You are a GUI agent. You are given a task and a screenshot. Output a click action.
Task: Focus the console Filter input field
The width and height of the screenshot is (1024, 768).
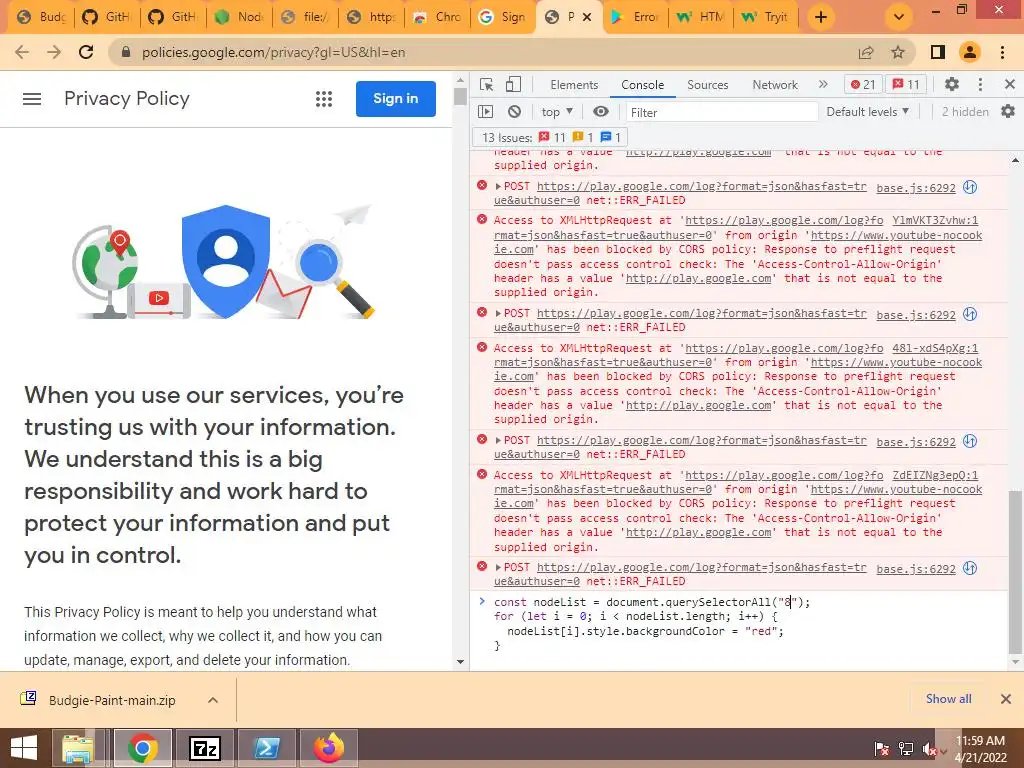(x=722, y=112)
